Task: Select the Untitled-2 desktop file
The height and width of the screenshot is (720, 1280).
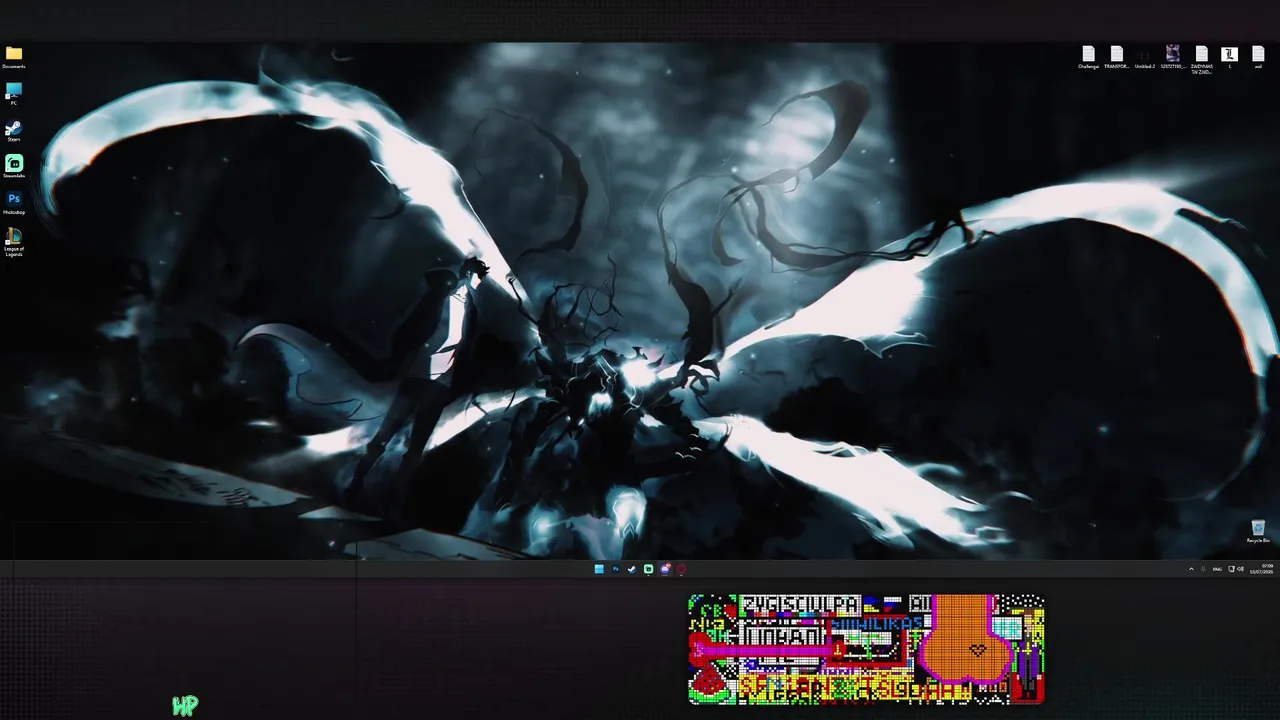Action: [1145, 57]
